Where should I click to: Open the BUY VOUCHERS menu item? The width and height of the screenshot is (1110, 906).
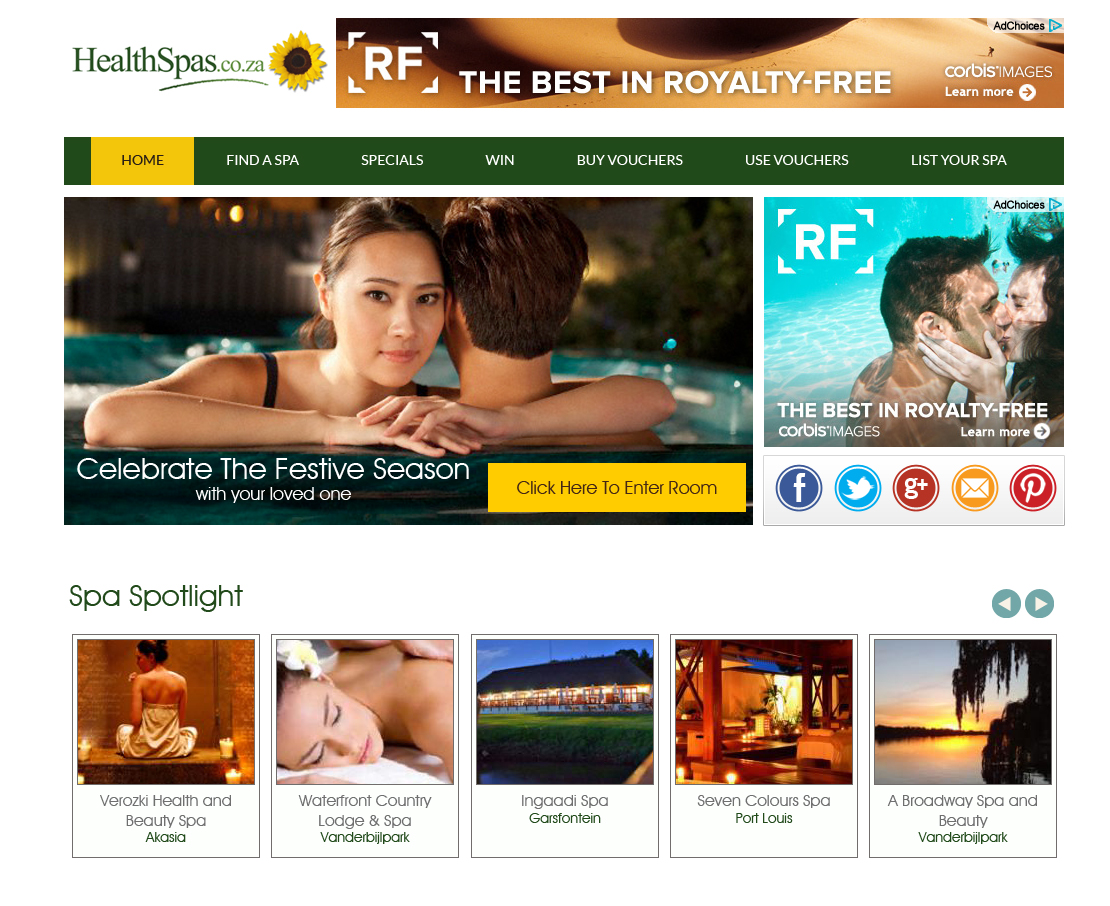click(x=630, y=161)
